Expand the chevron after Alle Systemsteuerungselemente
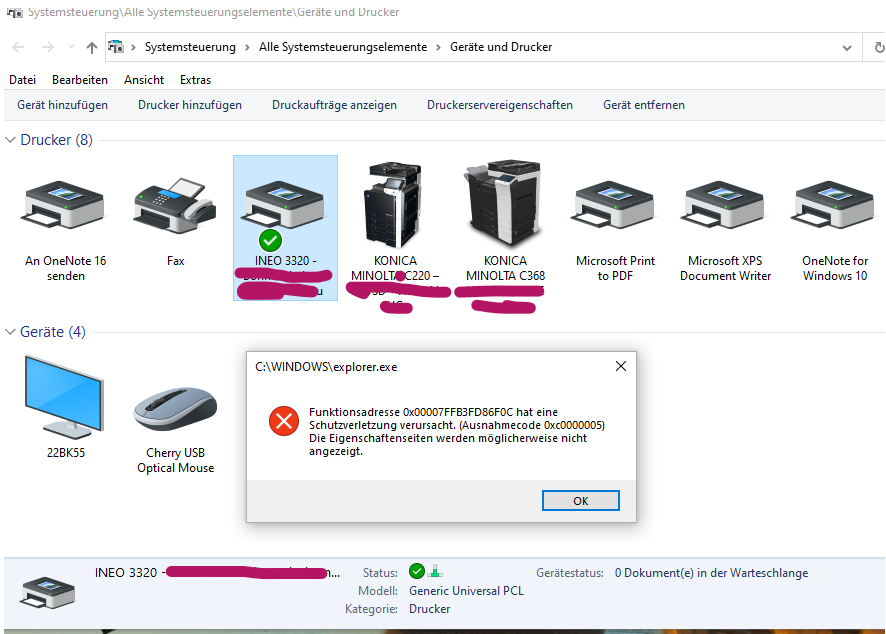This screenshot has width=886, height=634. tap(438, 47)
